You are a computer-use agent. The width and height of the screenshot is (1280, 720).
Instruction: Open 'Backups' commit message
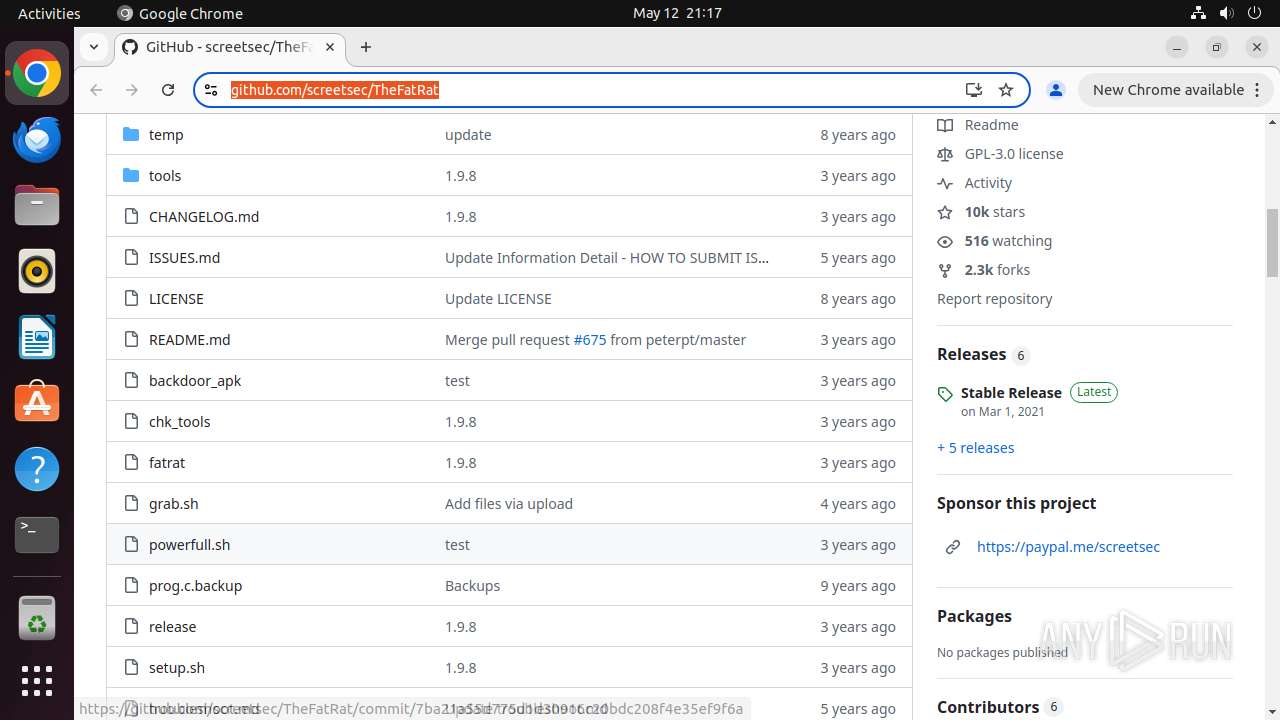point(472,586)
